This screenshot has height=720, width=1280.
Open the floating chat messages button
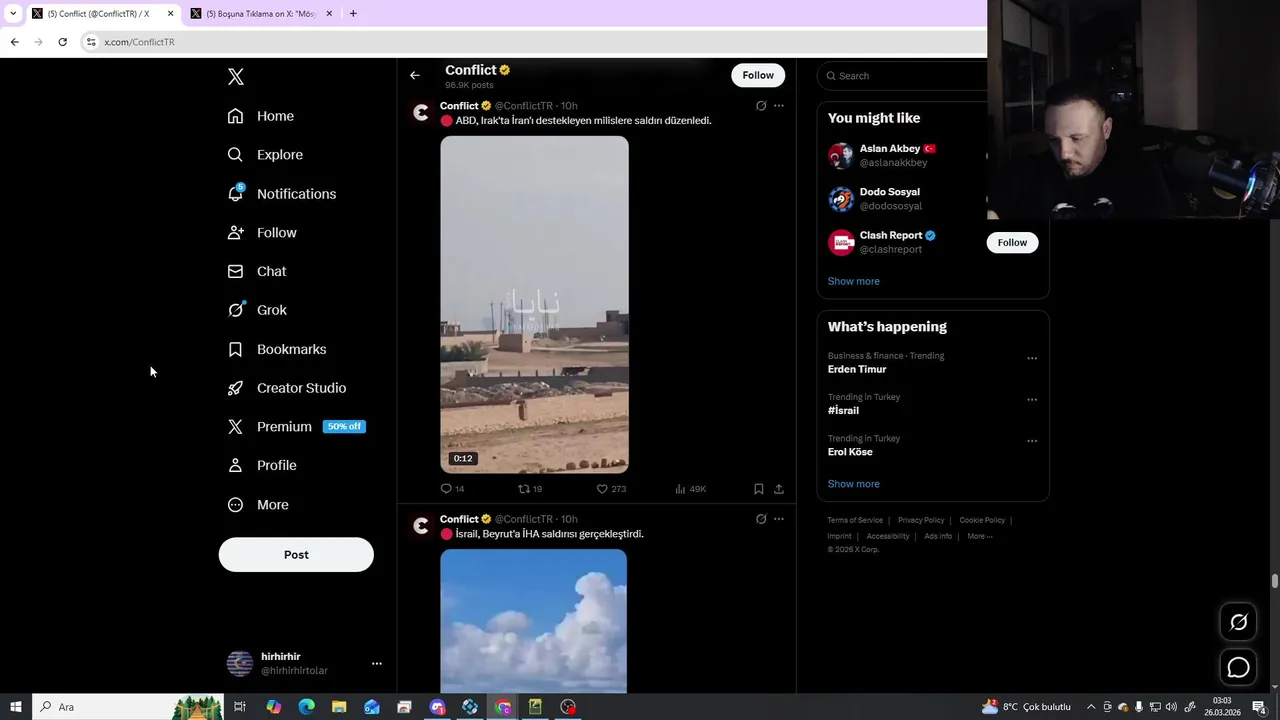(x=1238, y=667)
